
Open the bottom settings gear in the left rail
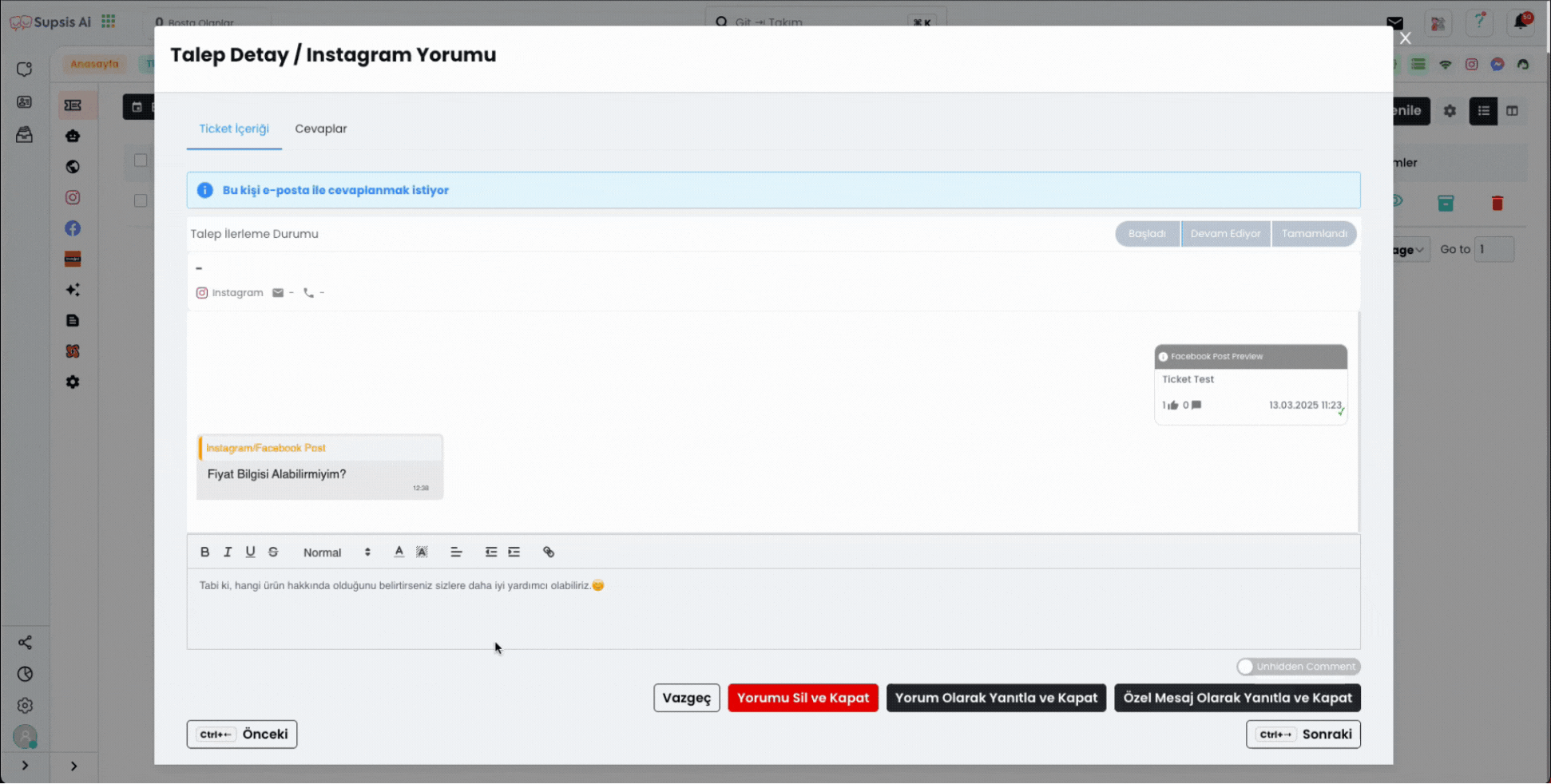click(25, 706)
